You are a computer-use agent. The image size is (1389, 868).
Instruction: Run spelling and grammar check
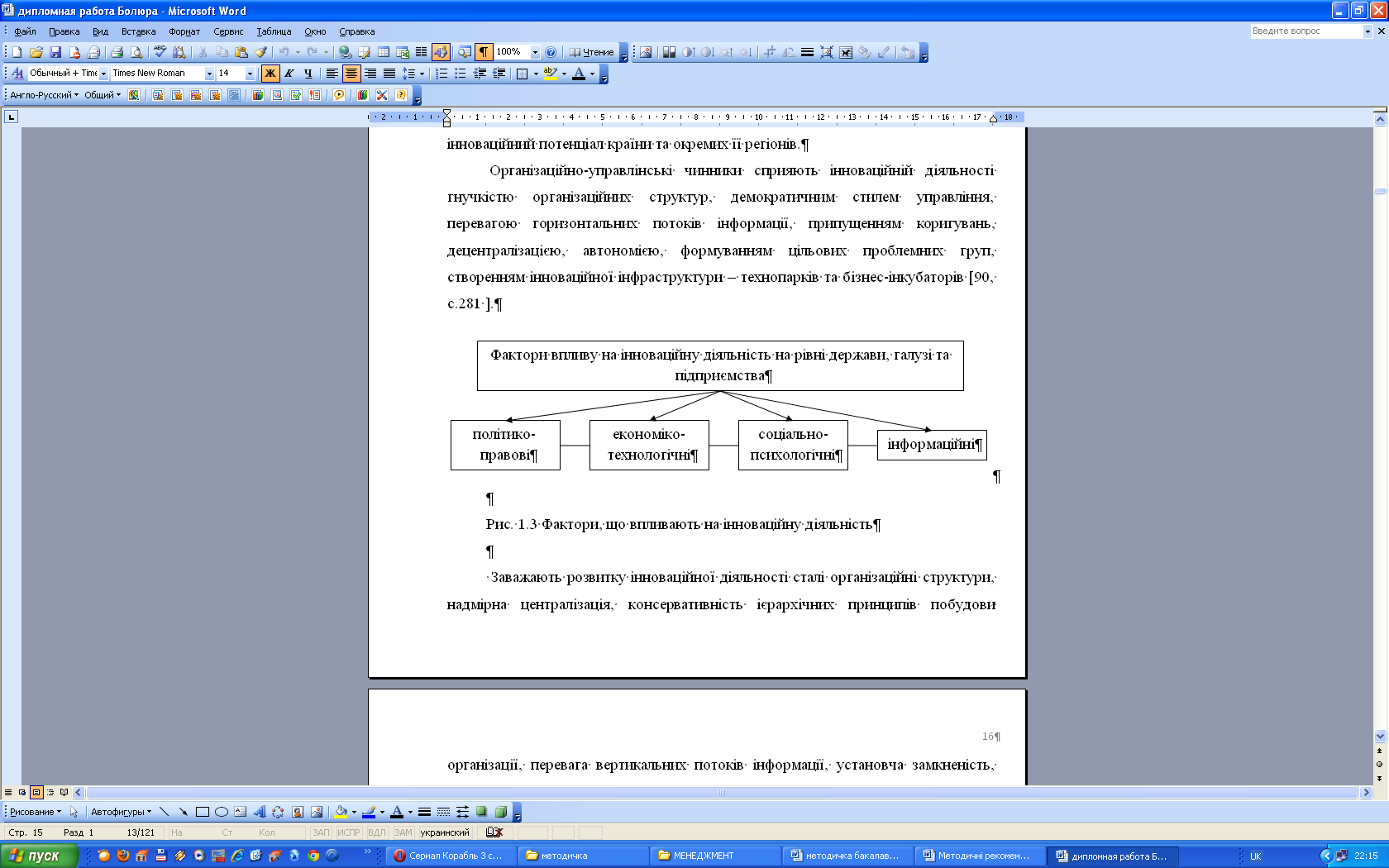point(160,52)
